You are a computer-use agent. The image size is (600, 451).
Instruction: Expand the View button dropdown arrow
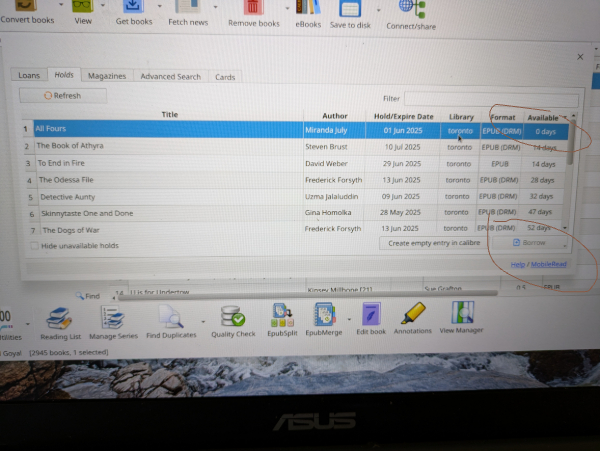(103, 6)
